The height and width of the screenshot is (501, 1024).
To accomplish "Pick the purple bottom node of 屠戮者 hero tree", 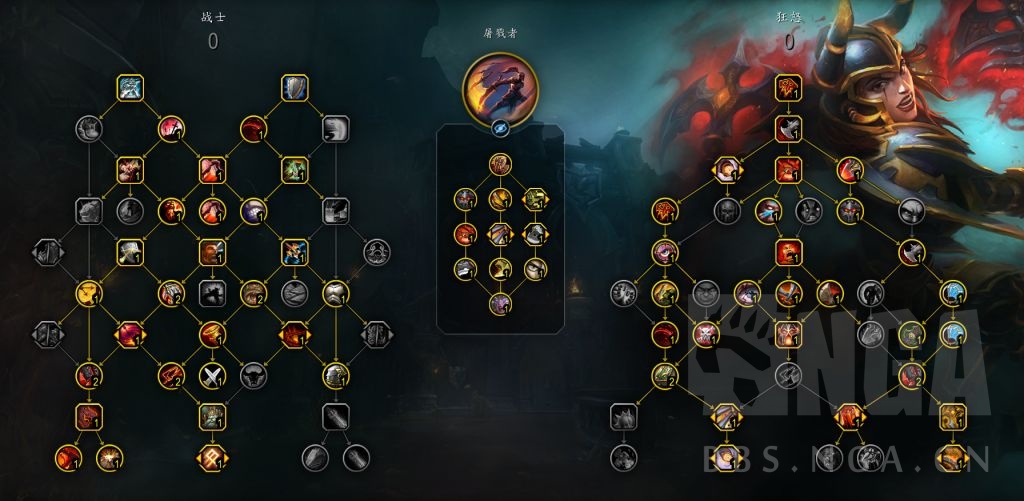I will [x=500, y=304].
